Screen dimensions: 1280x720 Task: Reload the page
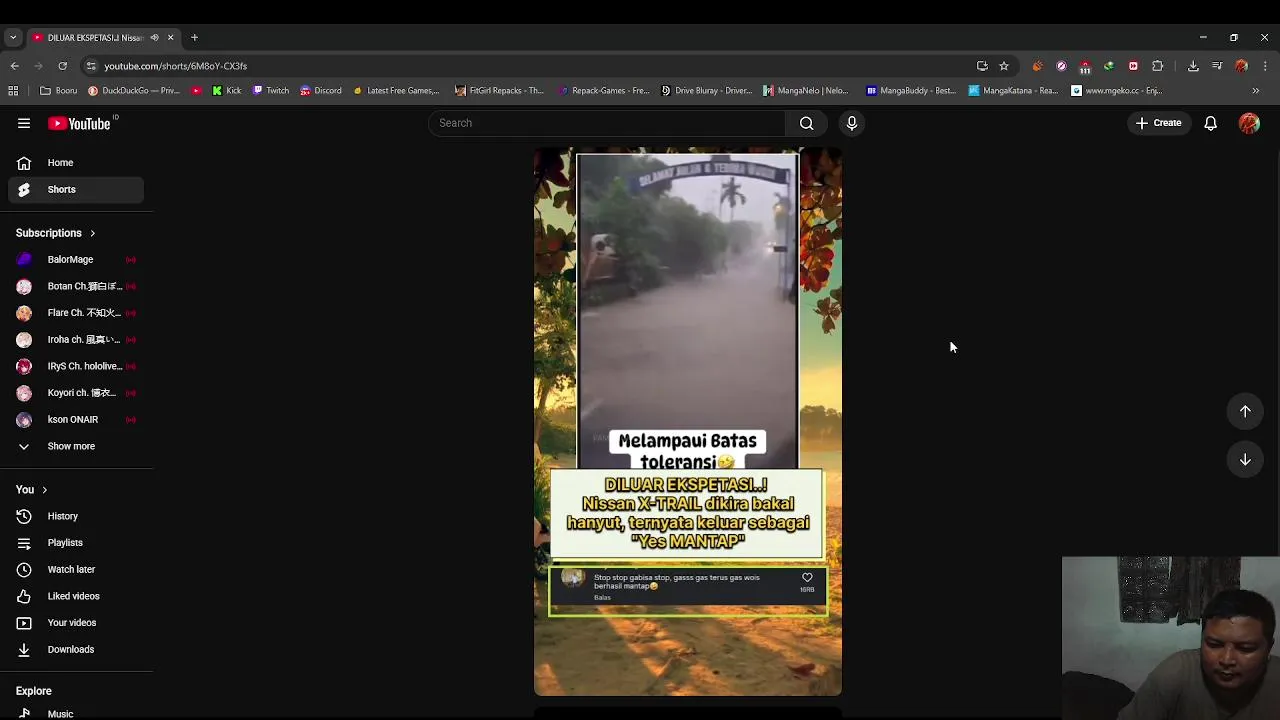tap(62, 66)
